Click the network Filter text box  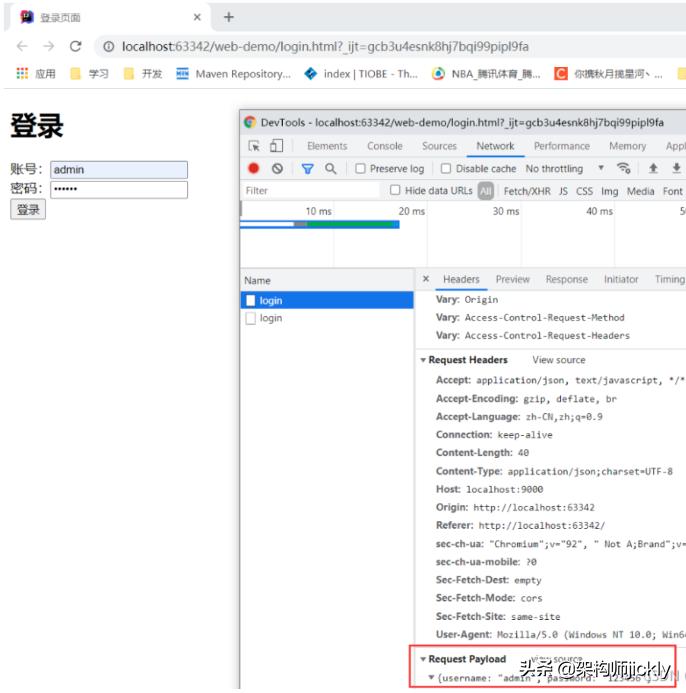[x=311, y=190]
